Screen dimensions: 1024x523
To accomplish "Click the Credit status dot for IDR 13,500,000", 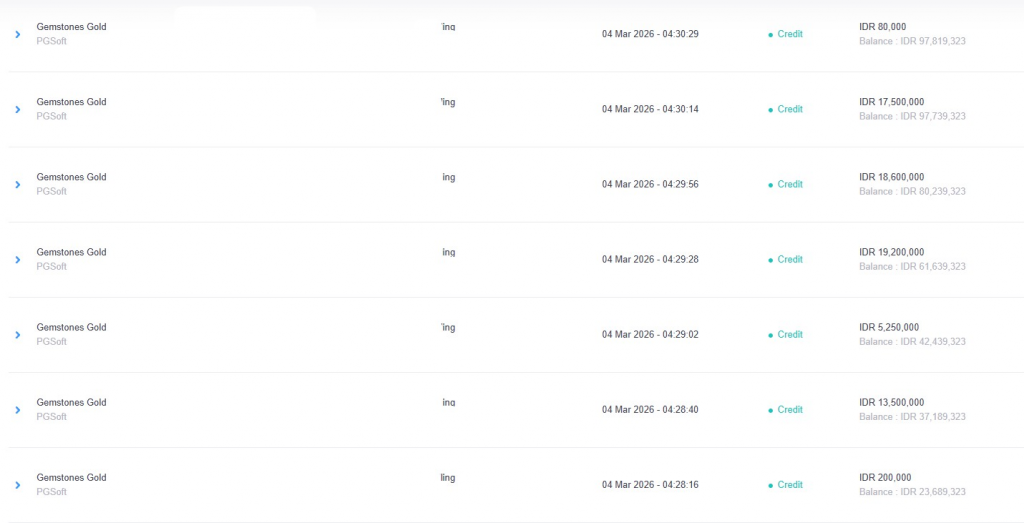I will pyautogui.click(x=770, y=409).
